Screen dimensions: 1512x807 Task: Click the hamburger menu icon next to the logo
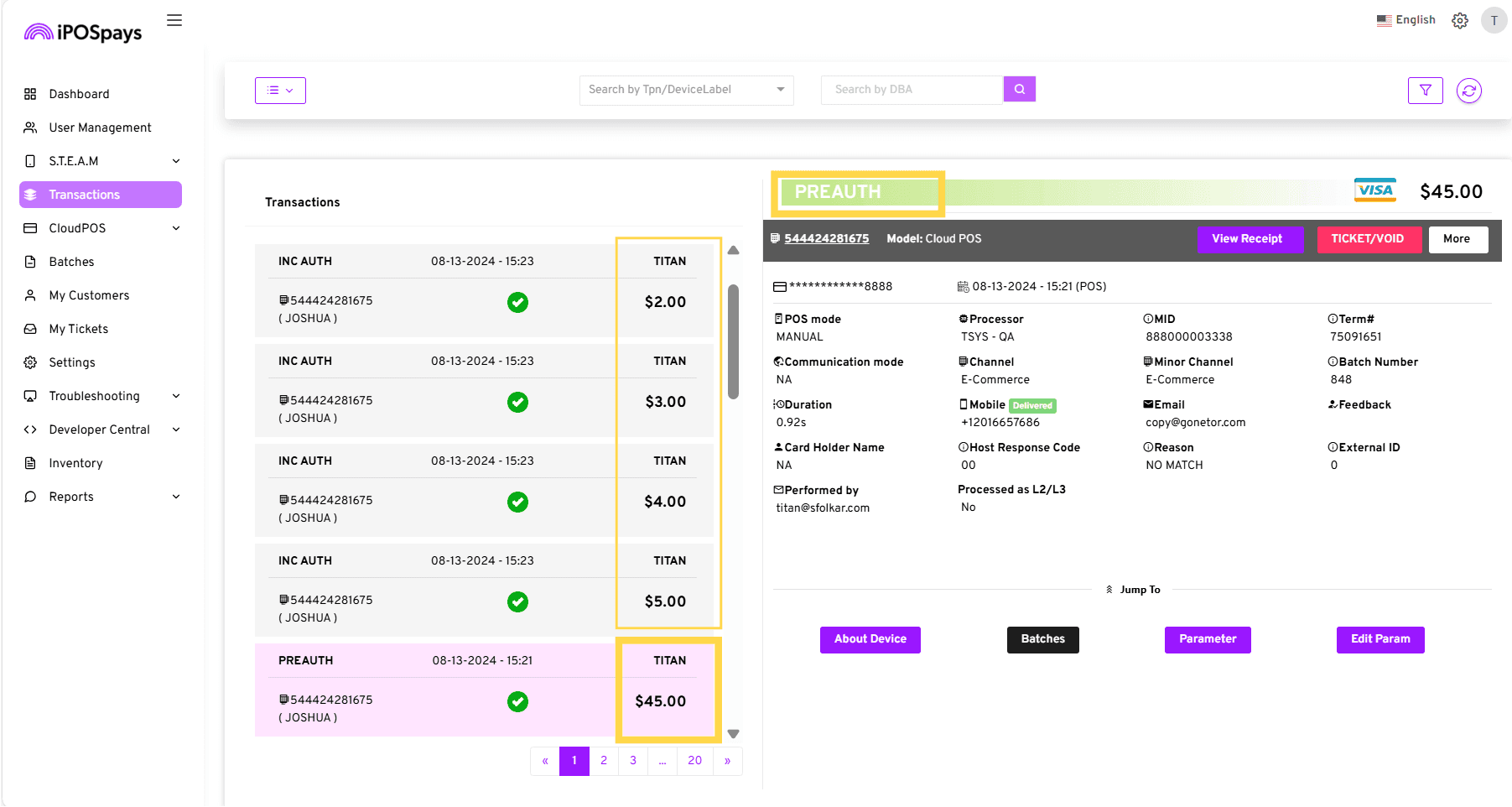[174, 20]
